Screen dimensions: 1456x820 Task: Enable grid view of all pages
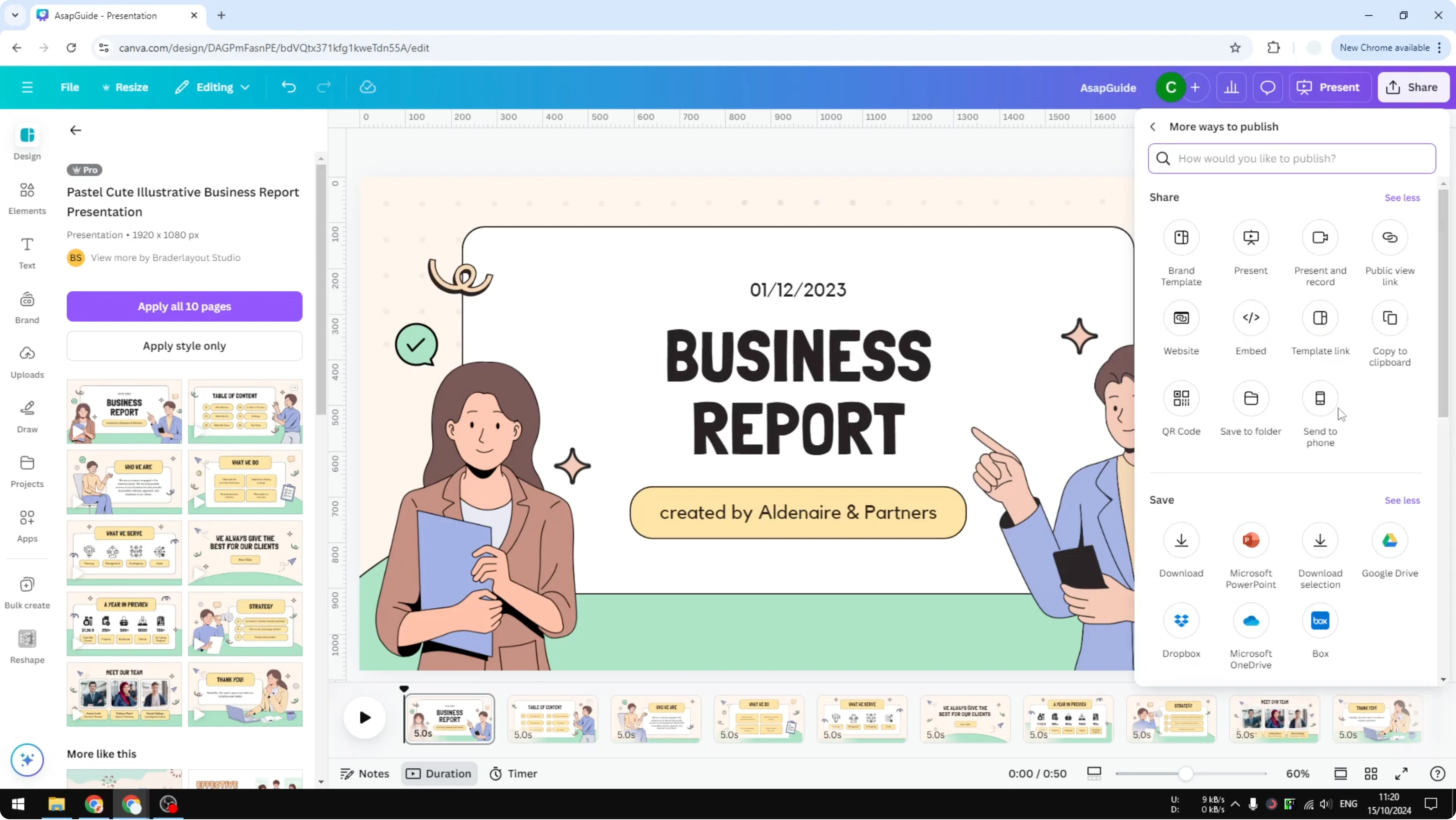click(1372, 774)
